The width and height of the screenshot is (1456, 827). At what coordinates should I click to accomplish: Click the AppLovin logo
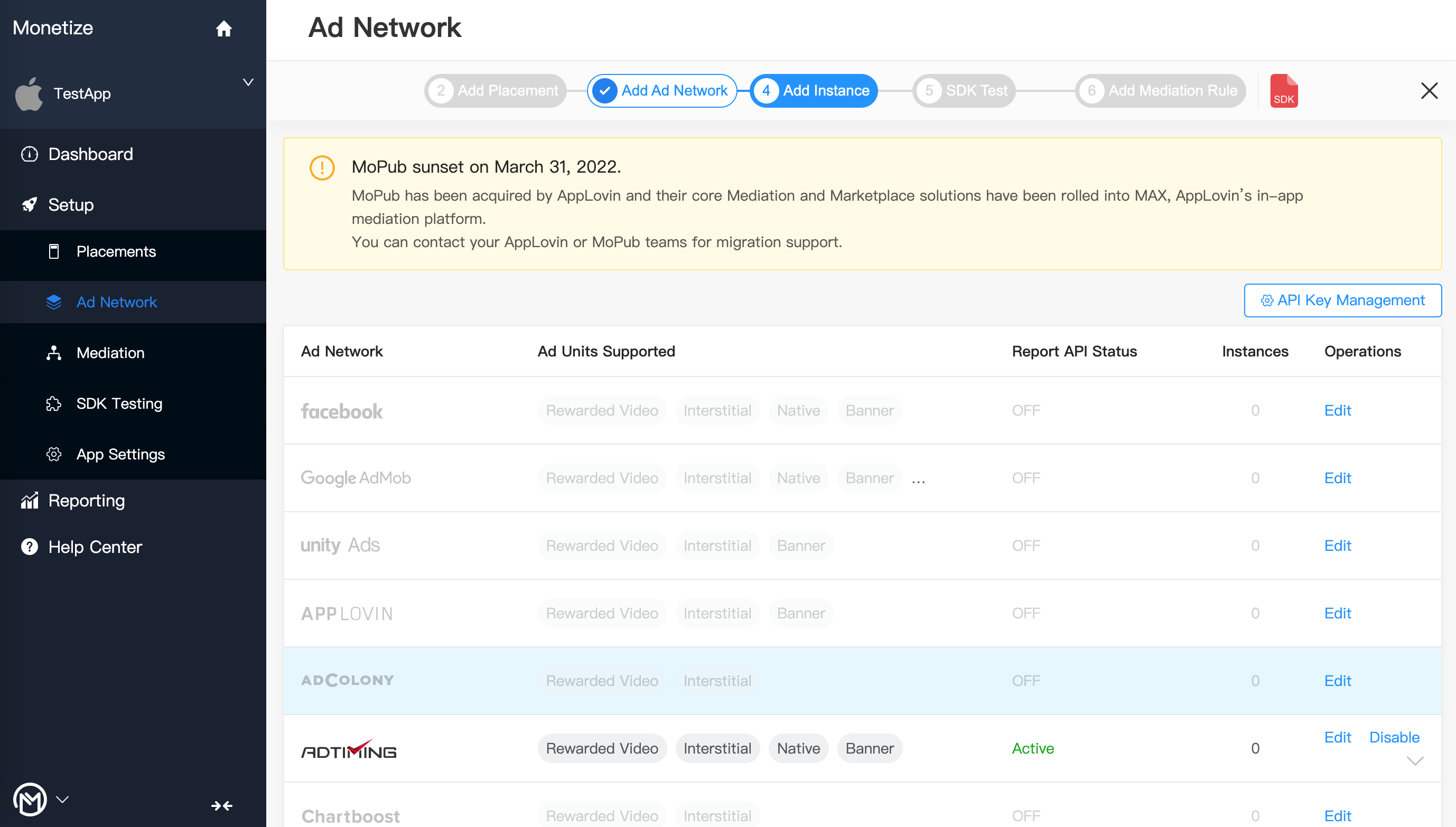pos(347,614)
